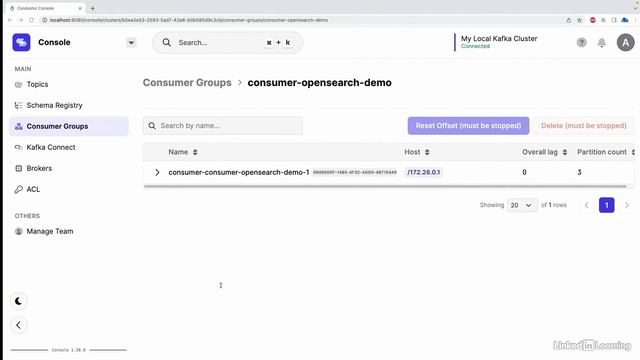The width and height of the screenshot is (640, 360).
Task: Click browser reload icon
Action: click(x=31, y=20)
